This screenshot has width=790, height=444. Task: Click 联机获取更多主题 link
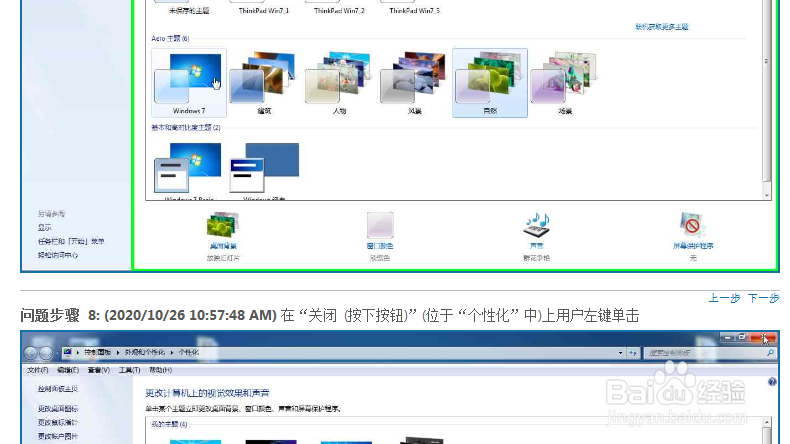[662, 27]
